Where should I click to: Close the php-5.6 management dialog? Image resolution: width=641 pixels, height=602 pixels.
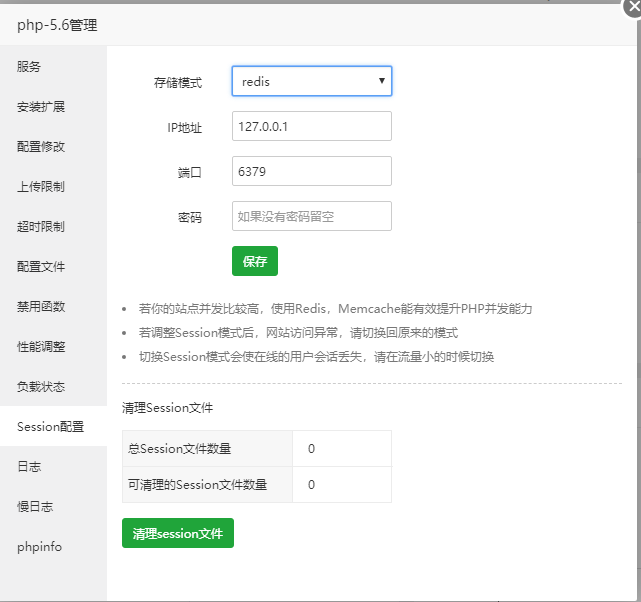click(x=633, y=7)
